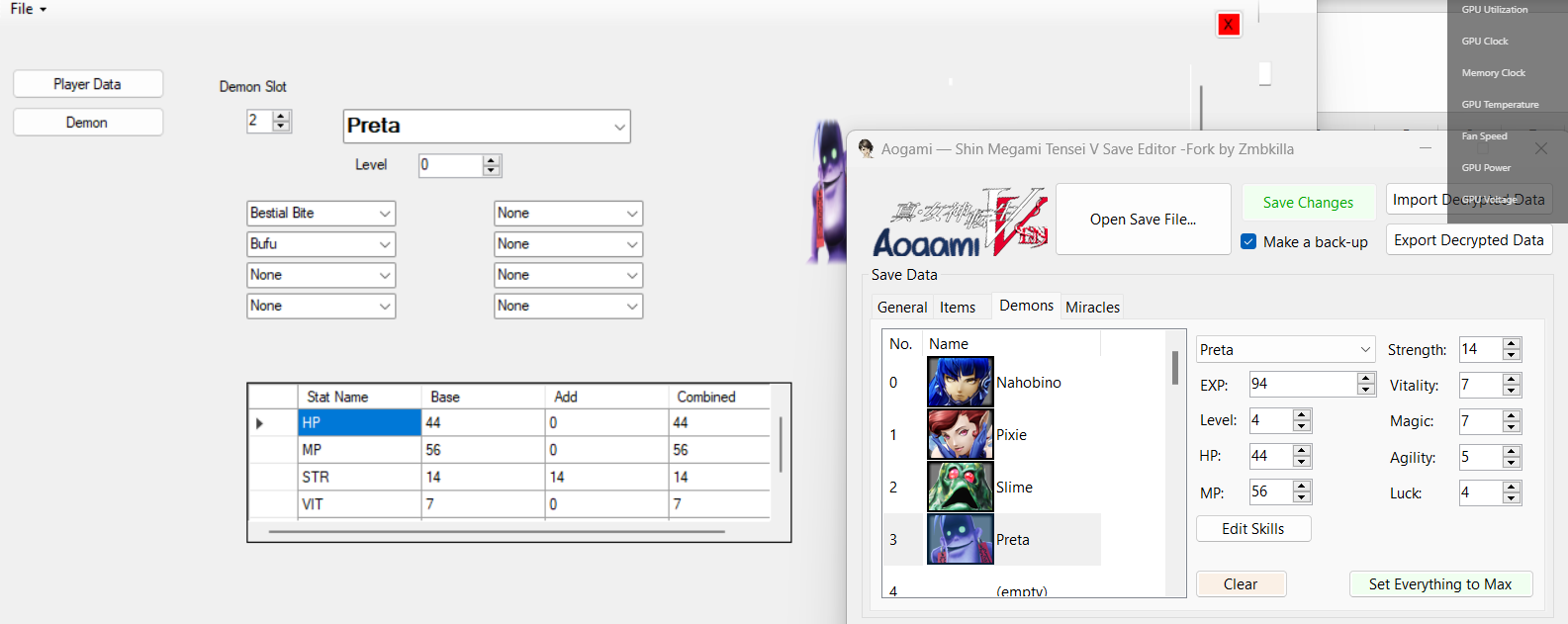Select the Nahobino name in demon list
This screenshot has height=624, width=1568.
1029,382
